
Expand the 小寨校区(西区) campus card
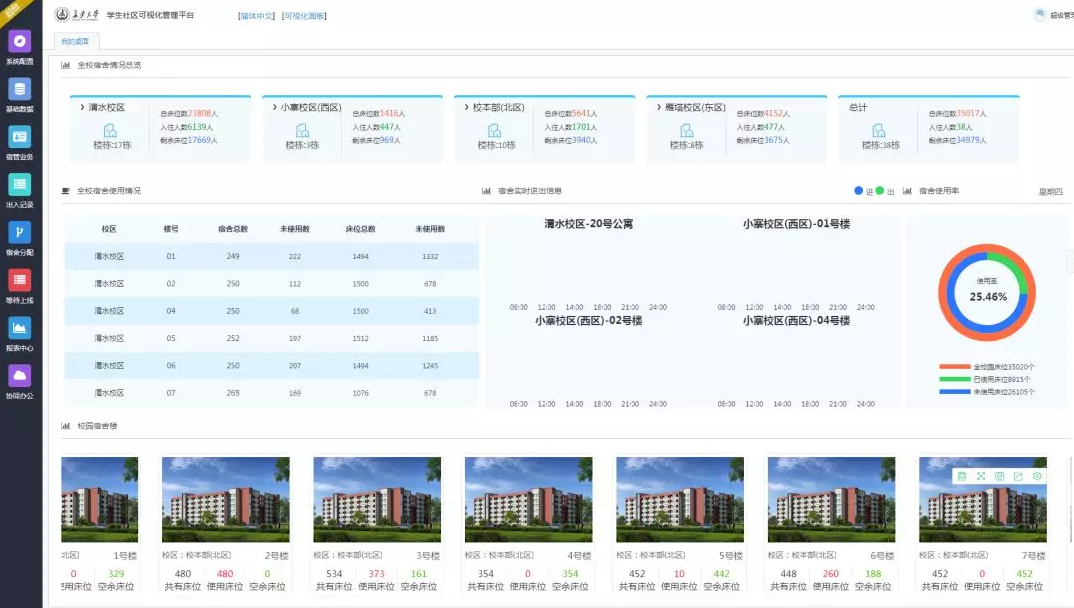pyautogui.click(x=272, y=107)
